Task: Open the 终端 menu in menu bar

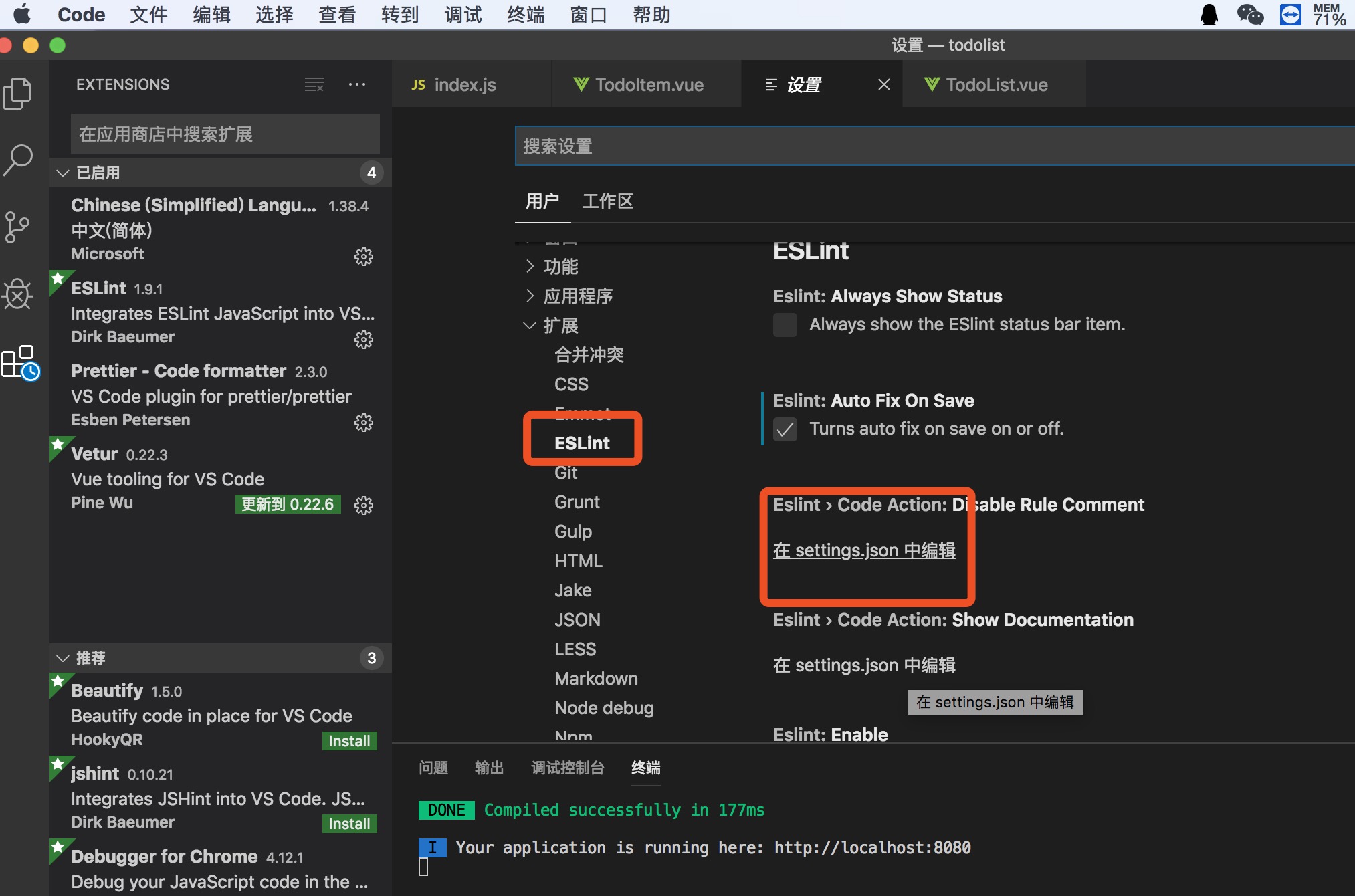Action: [525, 15]
